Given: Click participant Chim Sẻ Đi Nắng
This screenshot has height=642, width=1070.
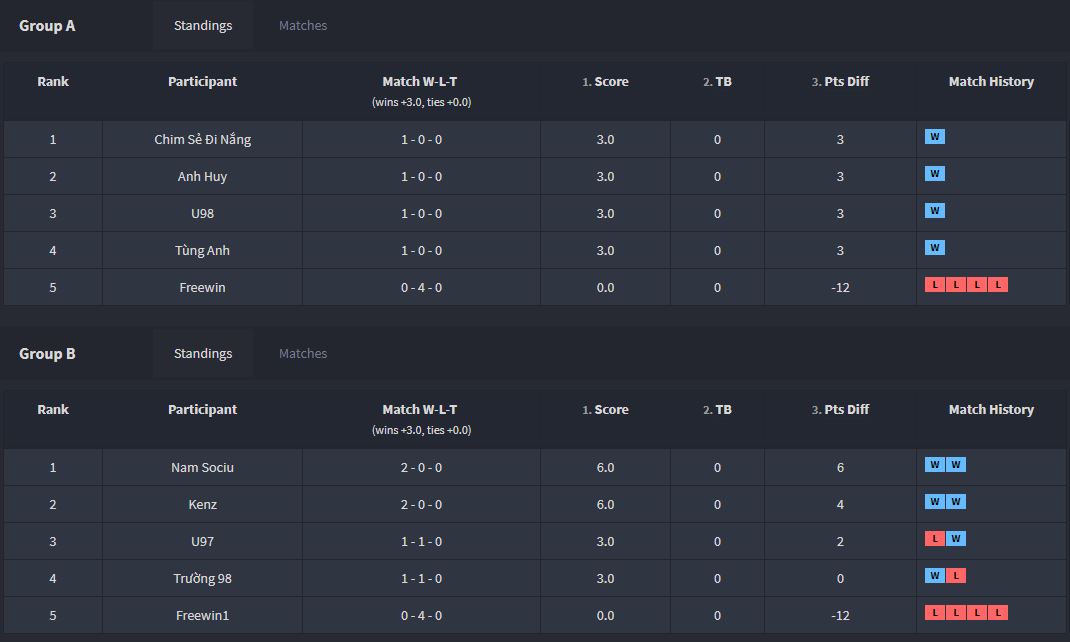Looking at the screenshot, I should 203,140.
